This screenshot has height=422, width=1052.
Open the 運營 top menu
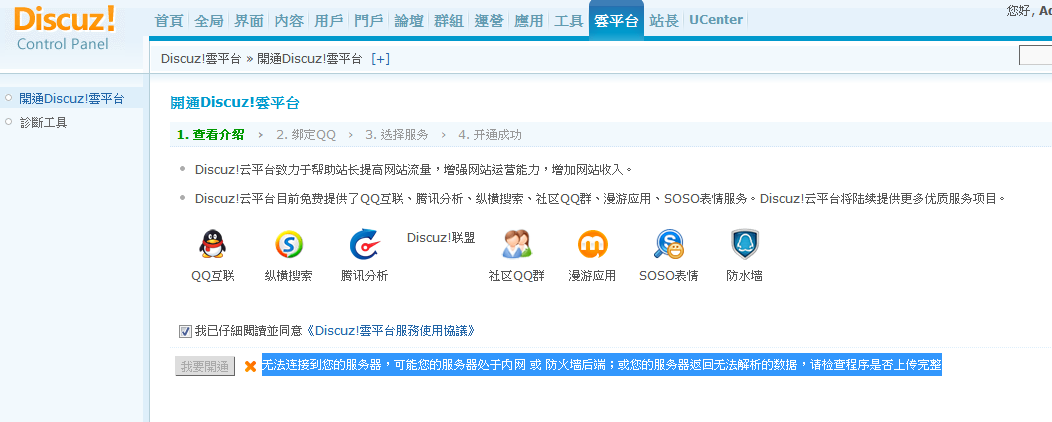click(x=489, y=21)
